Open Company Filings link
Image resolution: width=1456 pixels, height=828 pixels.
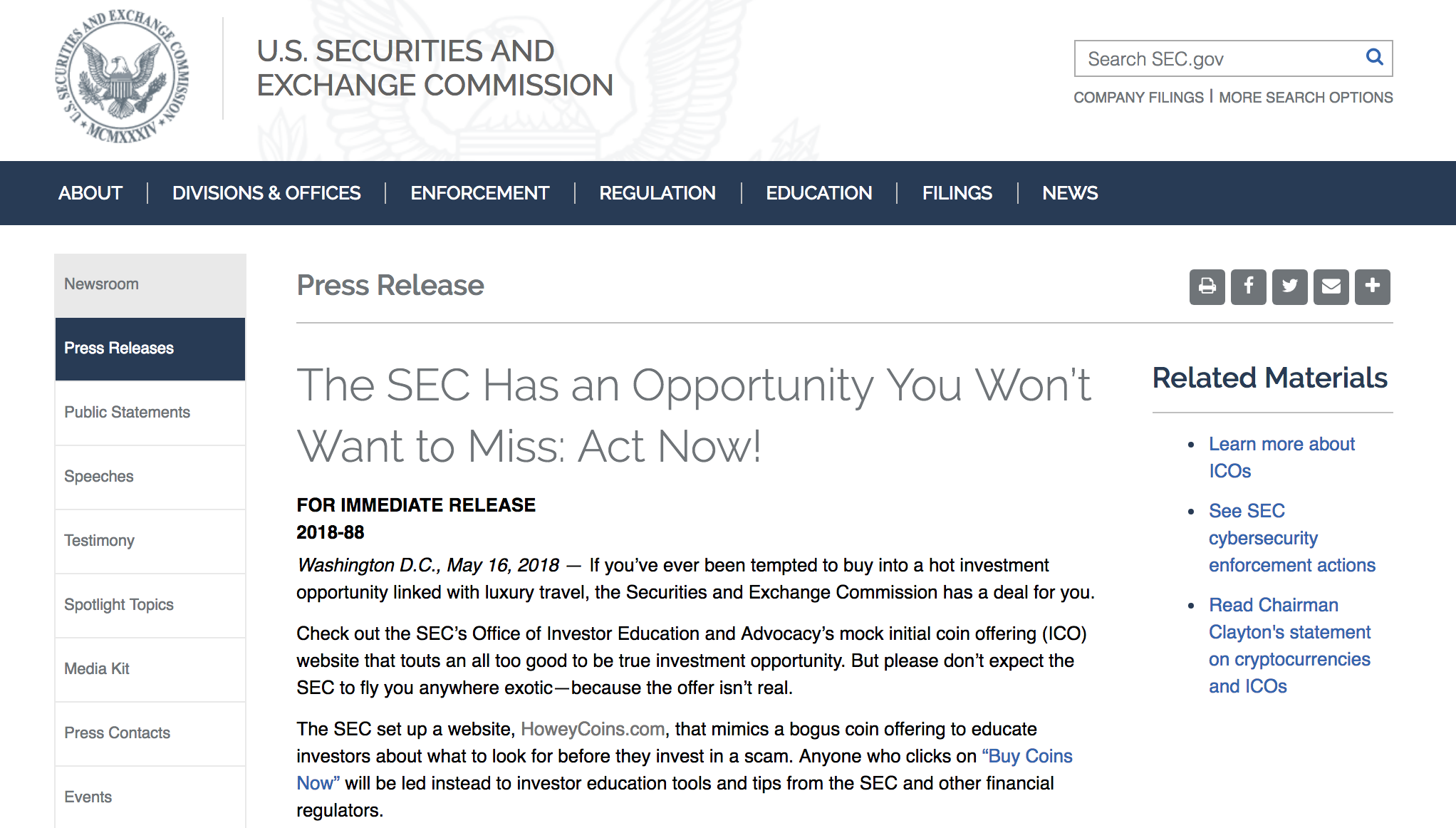point(1138,98)
